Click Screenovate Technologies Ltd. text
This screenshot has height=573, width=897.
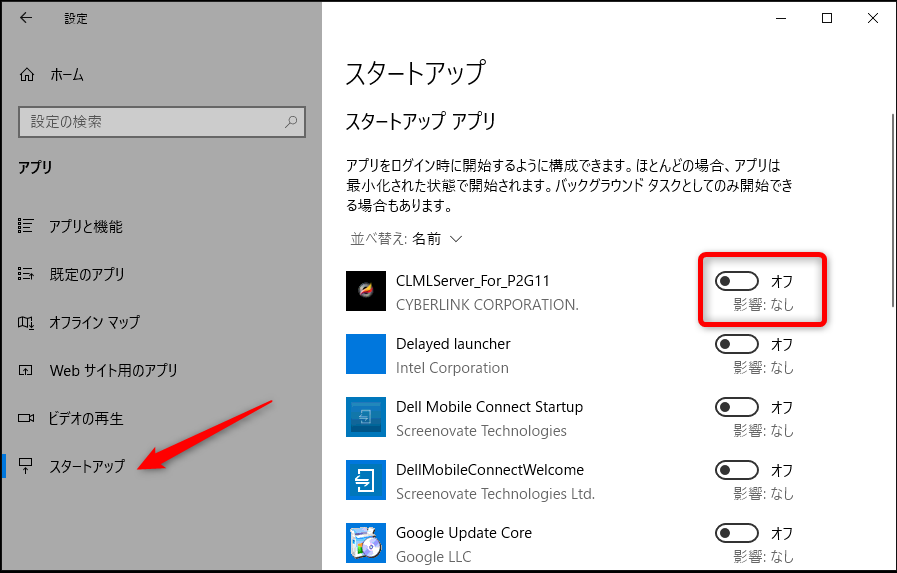(x=495, y=494)
